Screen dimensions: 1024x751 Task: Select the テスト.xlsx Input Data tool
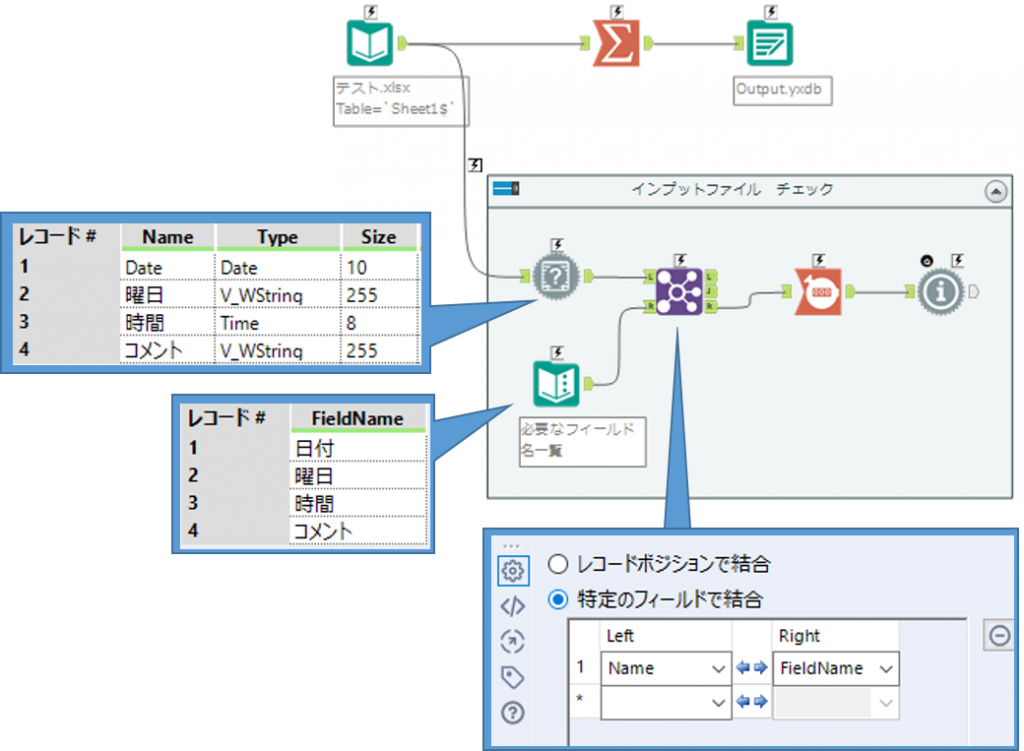point(369,44)
